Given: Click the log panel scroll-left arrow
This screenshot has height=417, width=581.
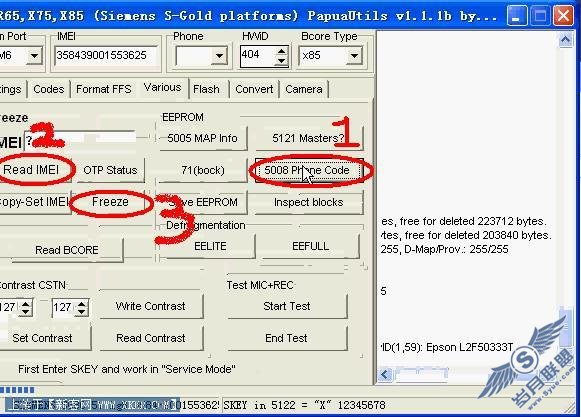Looking at the screenshot, I should [385, 375].
